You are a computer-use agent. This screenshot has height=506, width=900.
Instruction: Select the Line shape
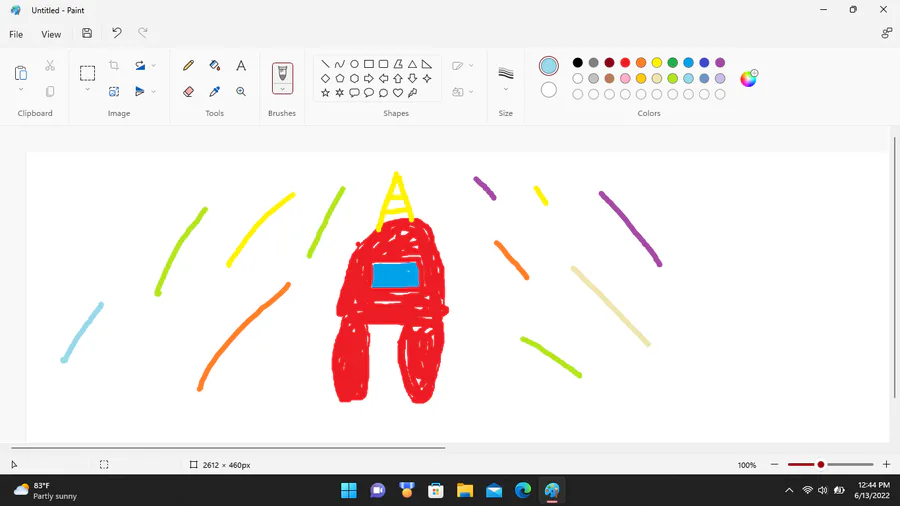325,64
